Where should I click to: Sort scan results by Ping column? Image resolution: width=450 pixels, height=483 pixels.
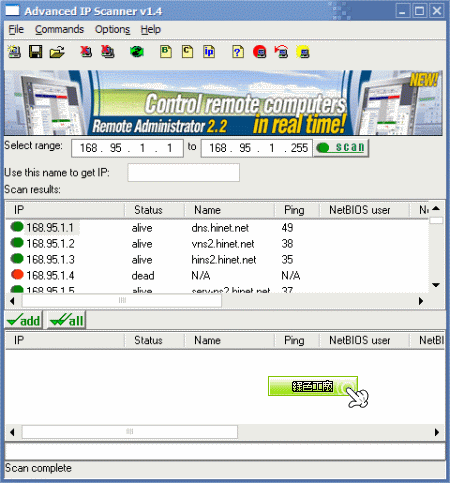click(297, 210)
